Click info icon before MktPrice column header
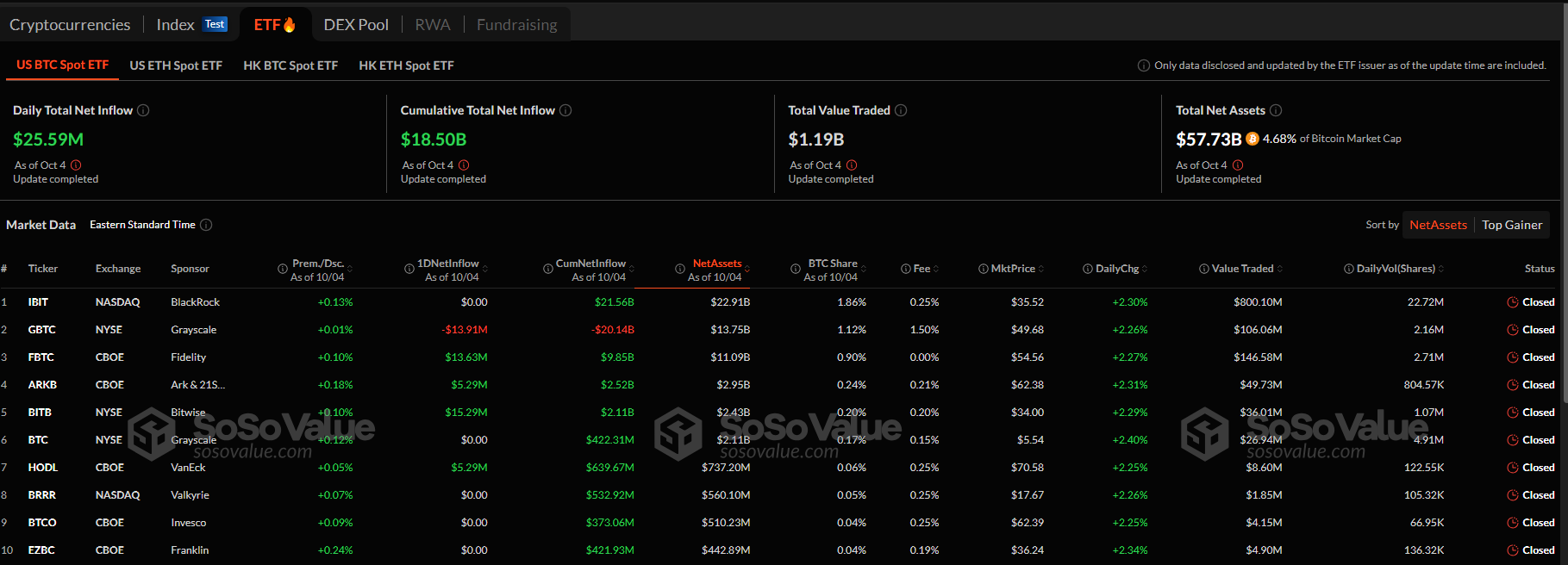Viewport: 1568px width, 565px height. tap(984, 270)
